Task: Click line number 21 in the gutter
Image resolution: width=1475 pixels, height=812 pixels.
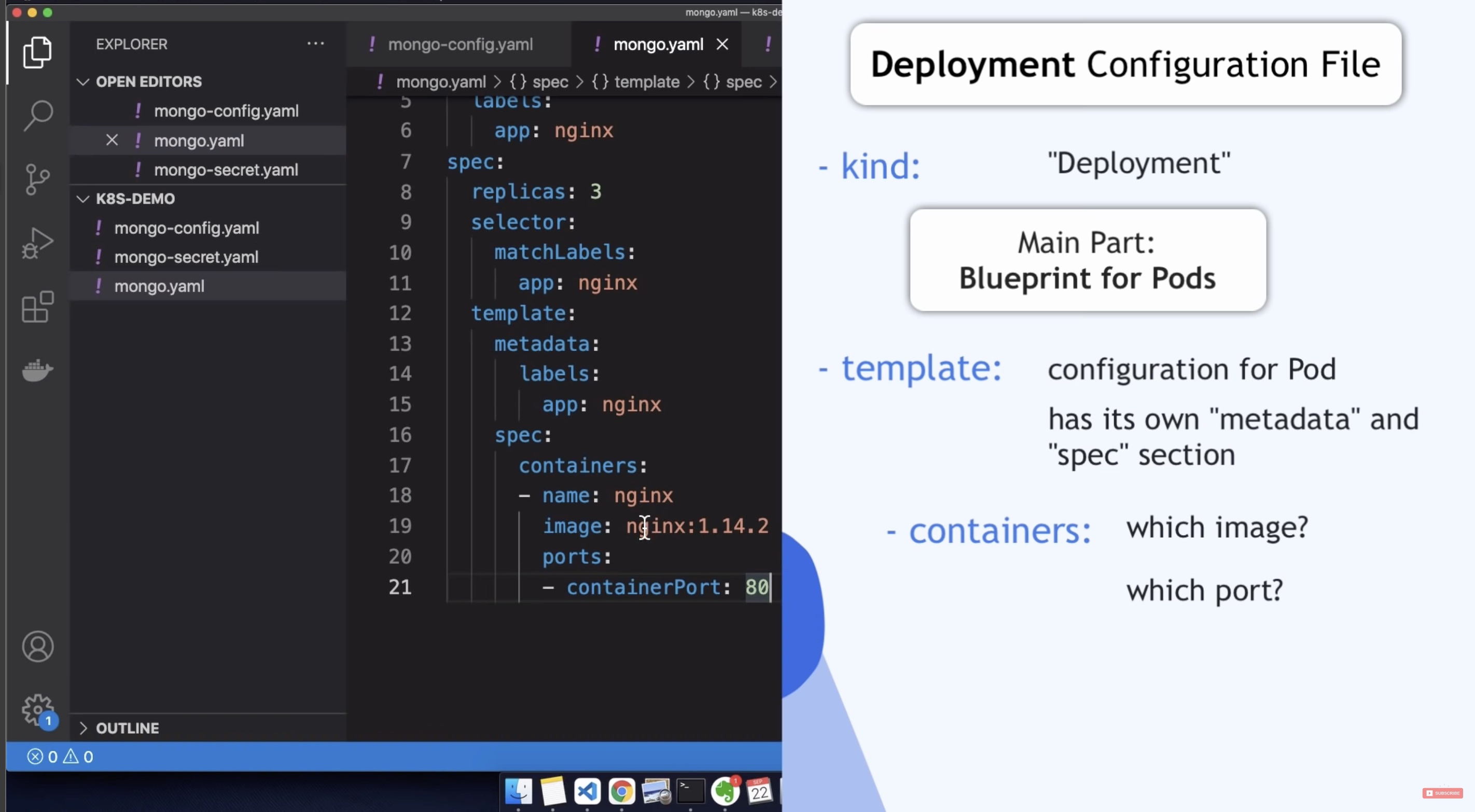Action: pos(400,586)
